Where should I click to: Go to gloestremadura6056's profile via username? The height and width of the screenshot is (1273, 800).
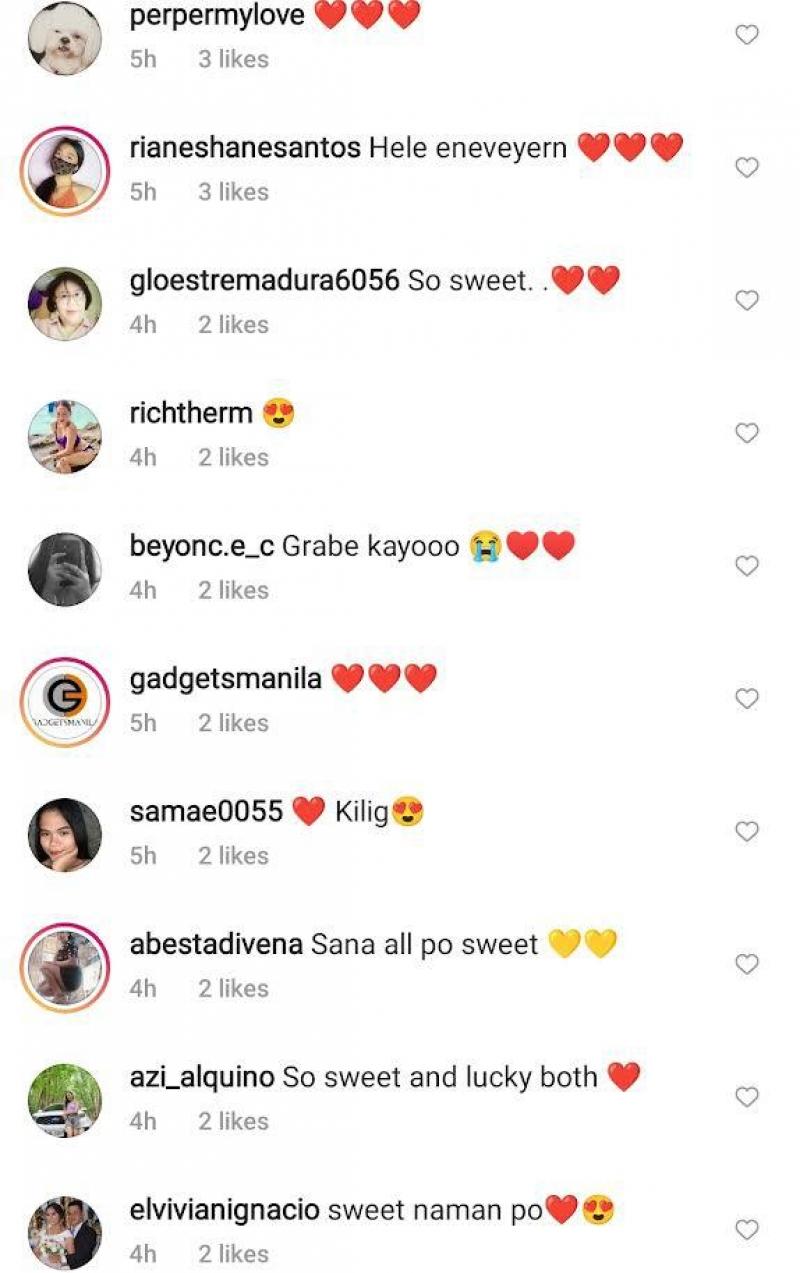pos(264,281)
